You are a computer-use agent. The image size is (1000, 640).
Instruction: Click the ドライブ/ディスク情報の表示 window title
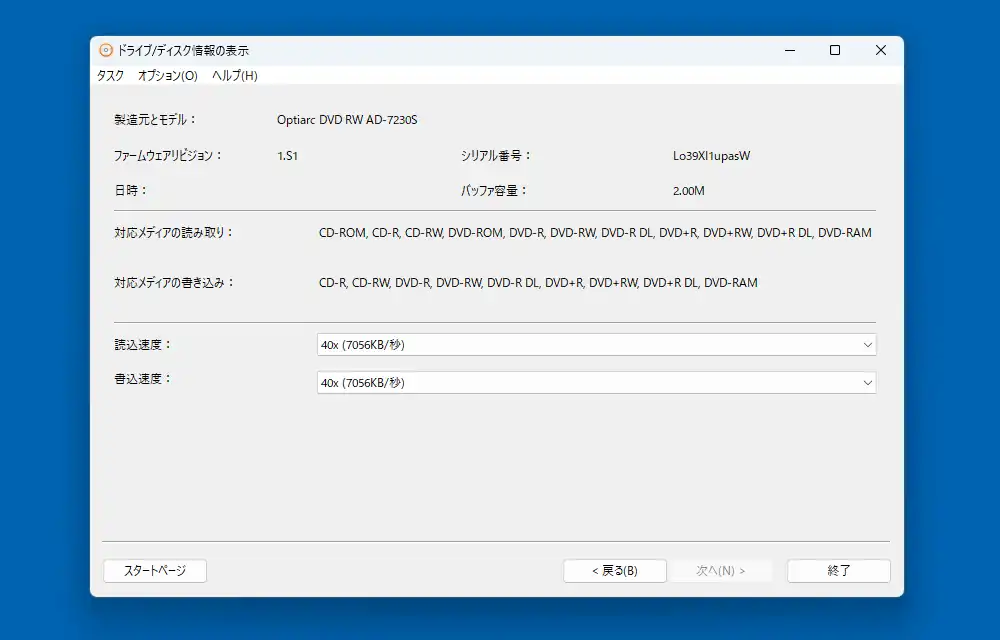[x=183, y=50]
